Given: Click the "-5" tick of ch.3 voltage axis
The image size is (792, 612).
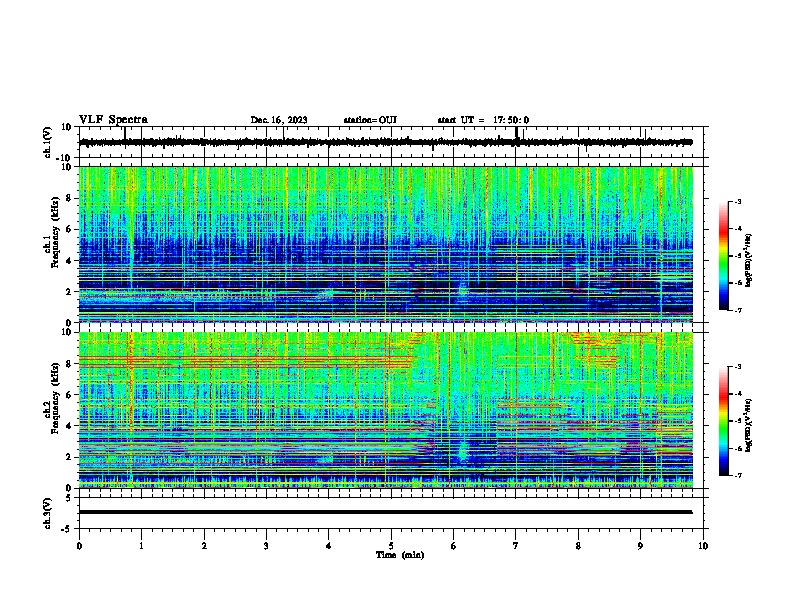Looking at the screenshot, I should pyautogui.click(x=68, y=529).
